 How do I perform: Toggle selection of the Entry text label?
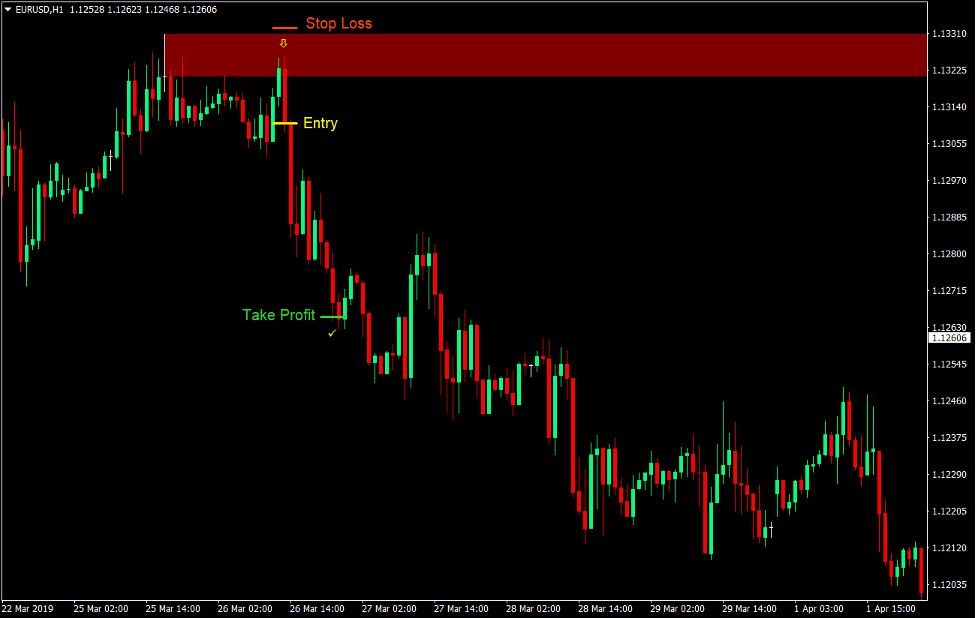(320, 123)
